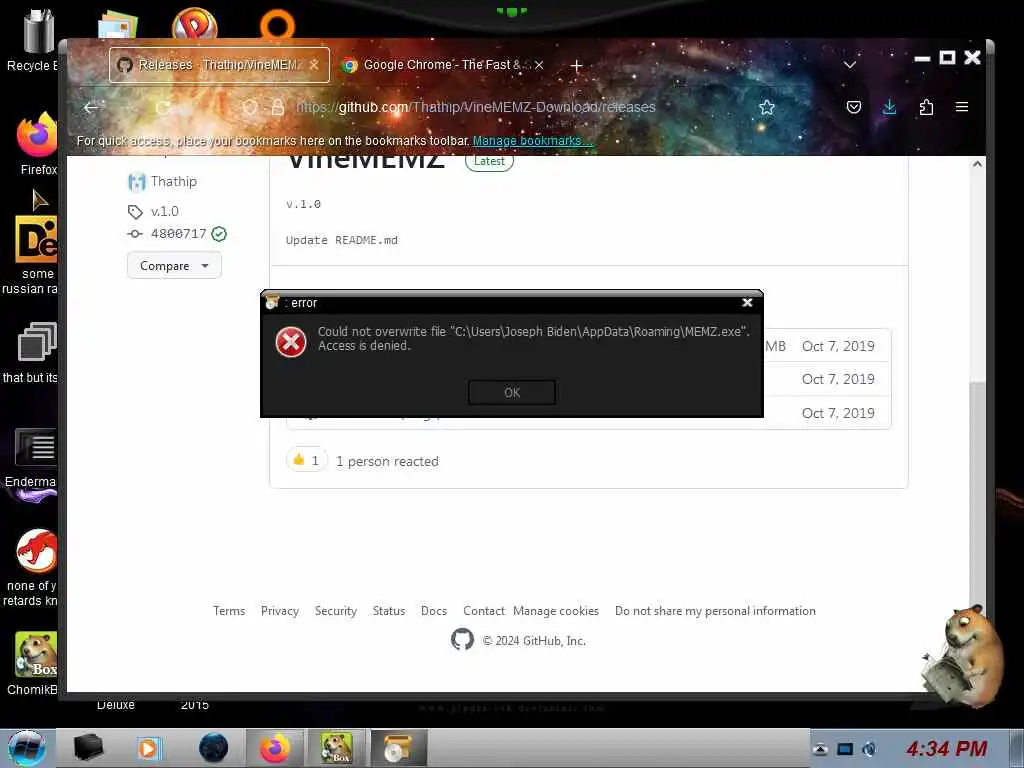Open the Docs footer link
Viewport: 1024px width, 768px height.
[434, 611]
